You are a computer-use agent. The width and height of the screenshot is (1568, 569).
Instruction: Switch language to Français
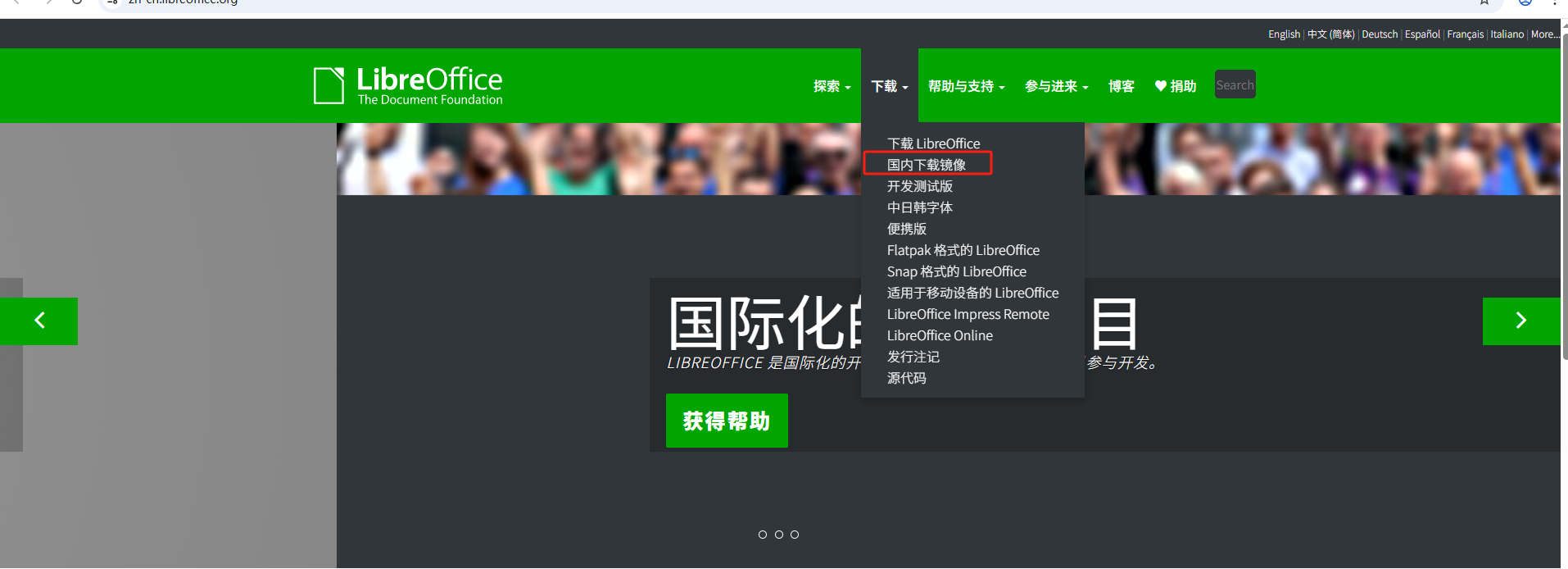pos(1466,34)
